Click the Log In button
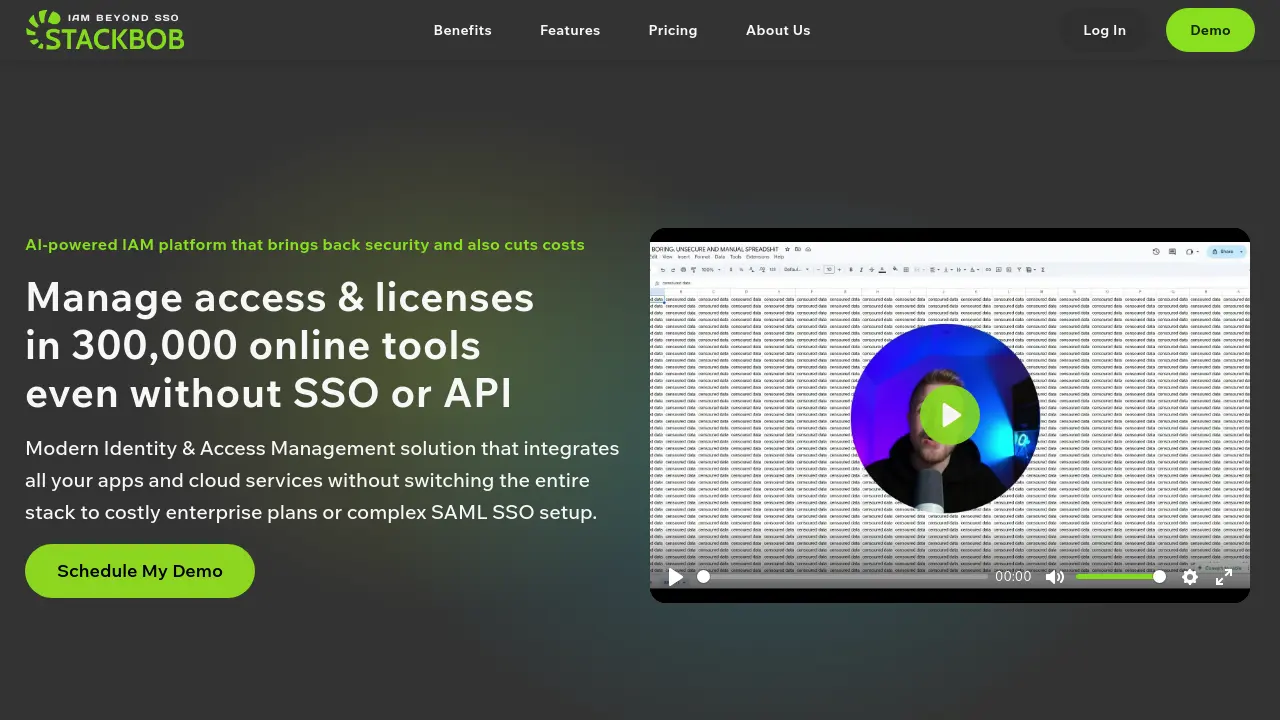 (x=1104, y=30)
